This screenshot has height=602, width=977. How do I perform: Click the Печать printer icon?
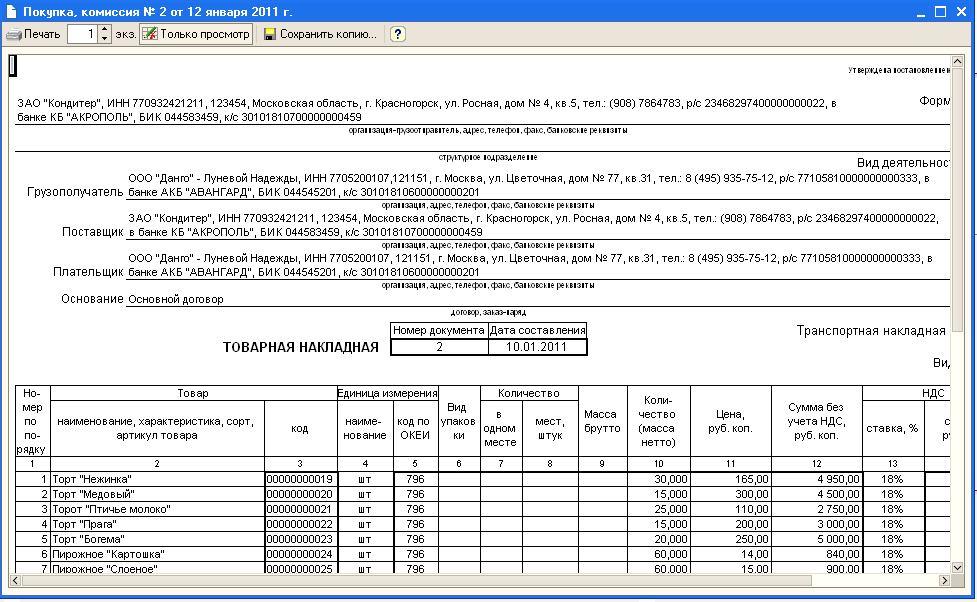(x=14, y=35)
